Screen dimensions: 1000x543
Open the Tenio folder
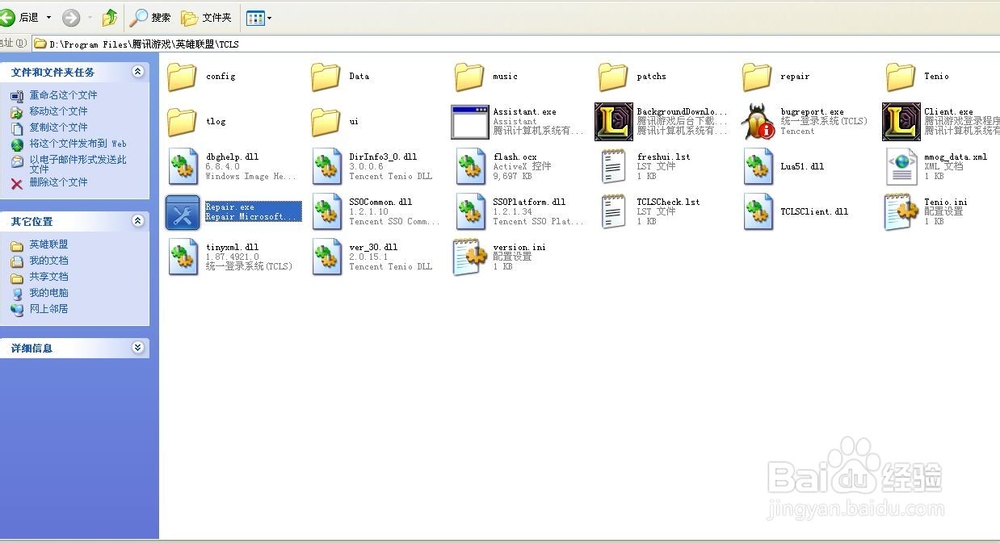[901, 77]
